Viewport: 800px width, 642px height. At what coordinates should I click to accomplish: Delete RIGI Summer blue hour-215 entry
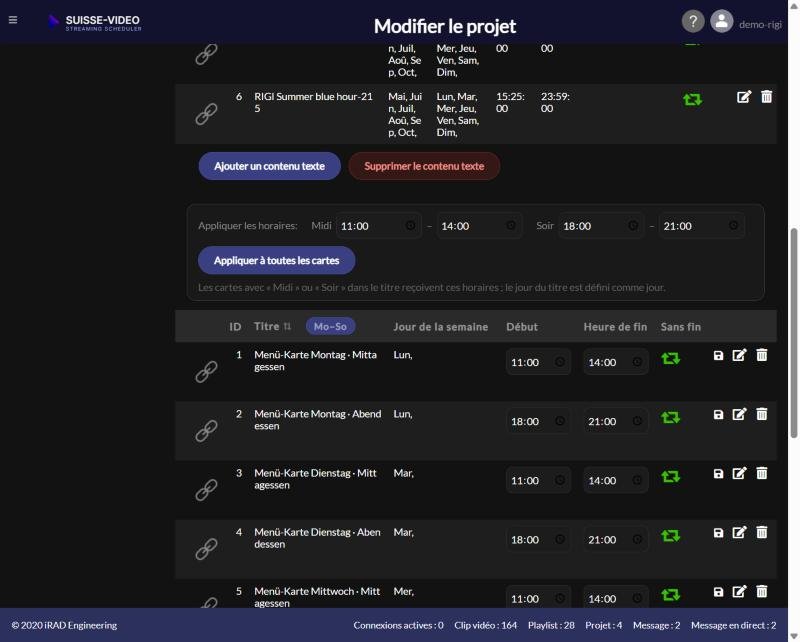(766, 96)
